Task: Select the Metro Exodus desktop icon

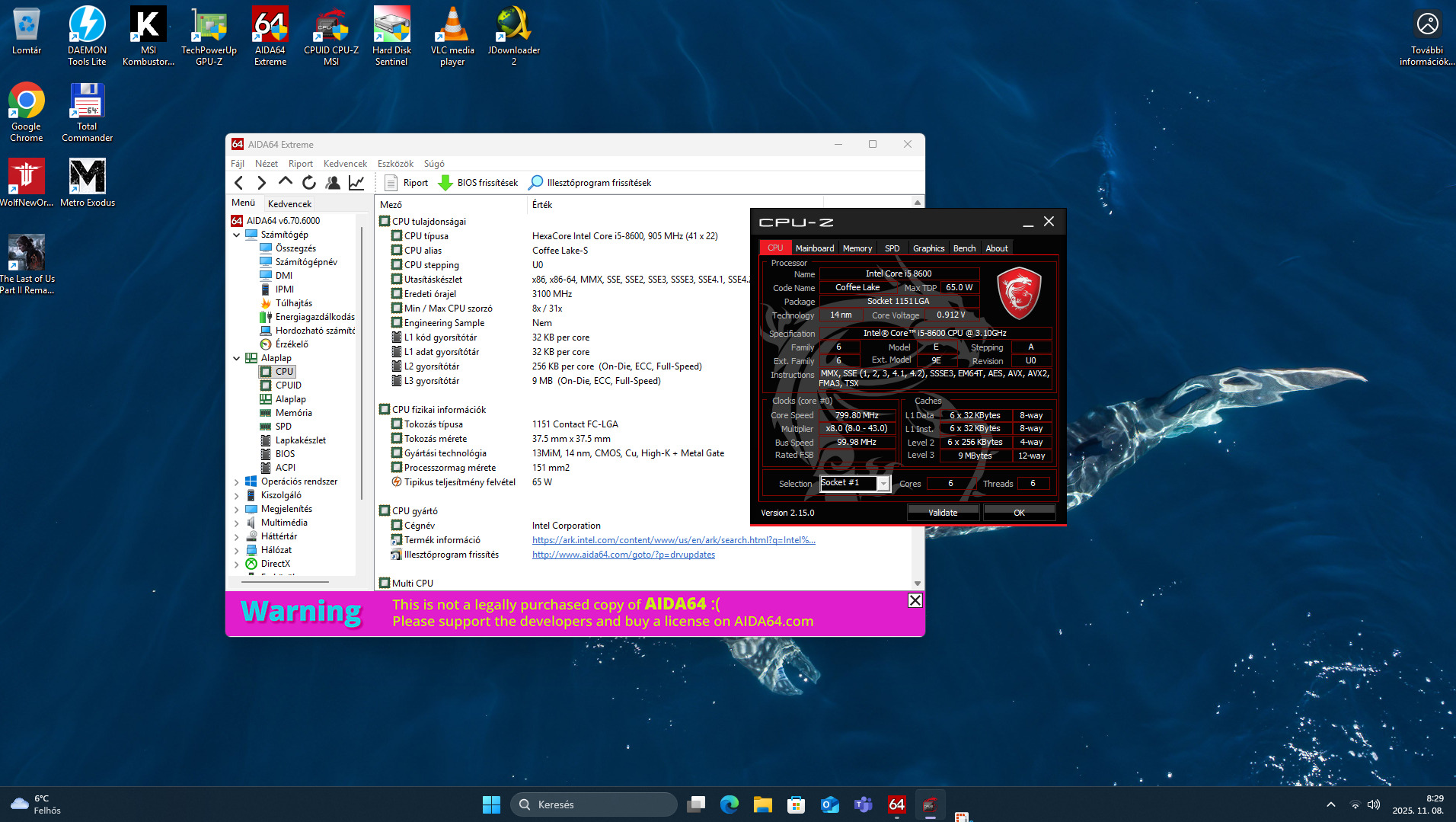Action: pos(88,183)
